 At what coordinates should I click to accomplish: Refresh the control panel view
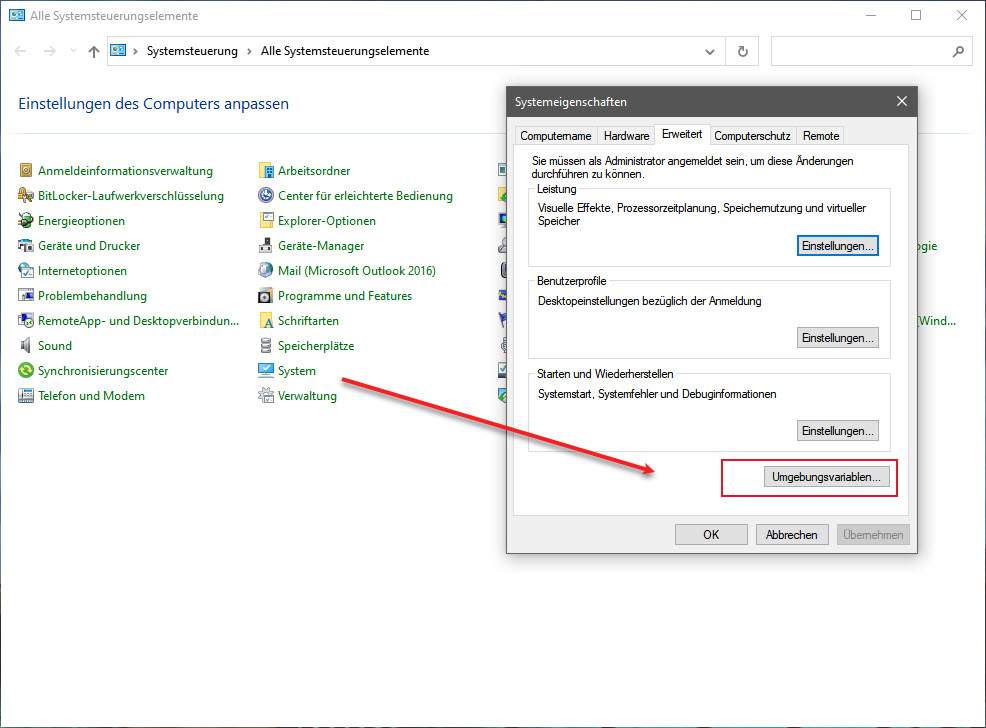743,51
